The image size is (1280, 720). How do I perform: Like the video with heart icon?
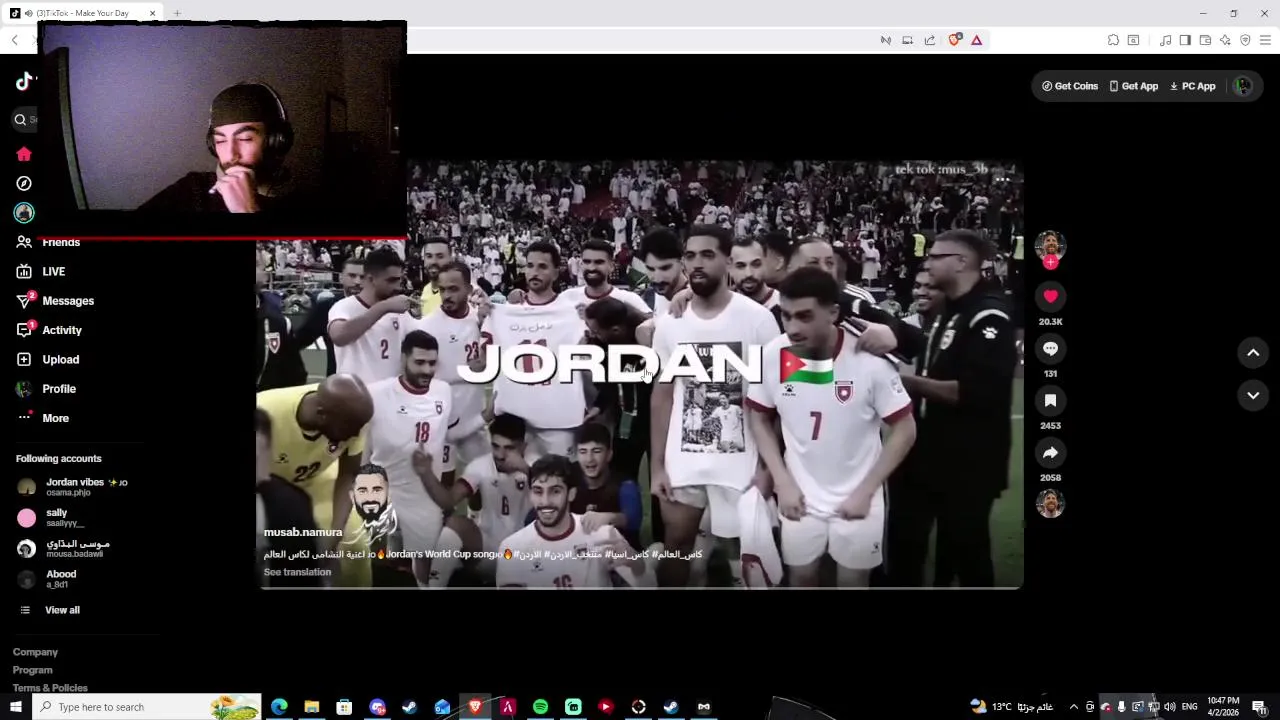[1050, 296]
